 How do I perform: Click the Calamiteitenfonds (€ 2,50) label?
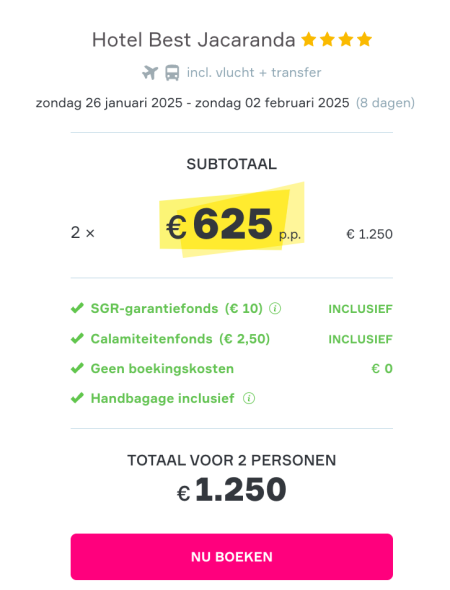[x=180, y=339]
